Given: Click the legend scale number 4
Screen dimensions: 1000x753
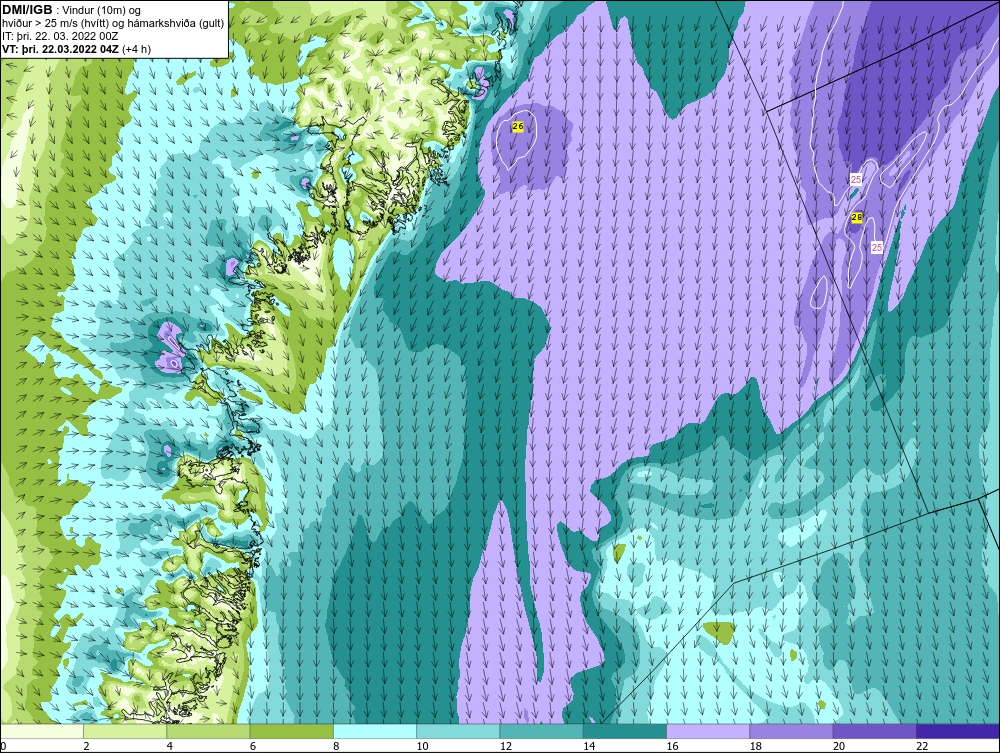Looking at the screenshot, I should 170,747.
